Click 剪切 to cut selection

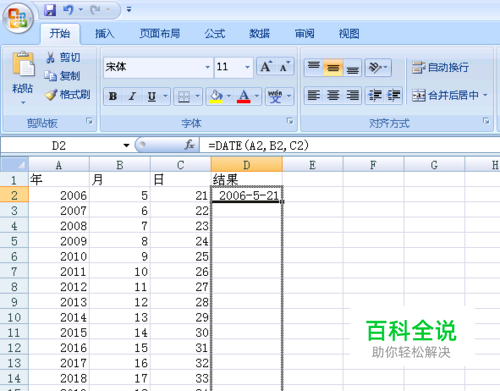(x=63, y=57)
